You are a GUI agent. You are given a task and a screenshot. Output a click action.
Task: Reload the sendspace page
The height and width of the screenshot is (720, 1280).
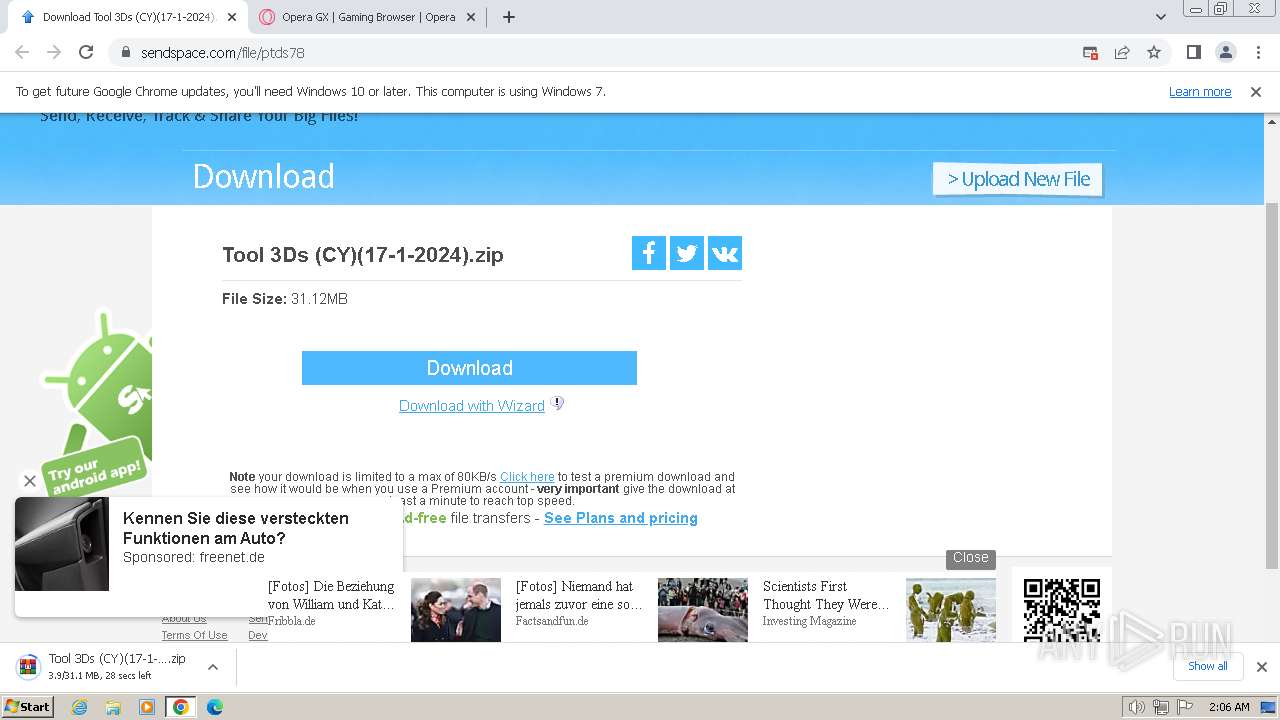[x=86, y=52]
